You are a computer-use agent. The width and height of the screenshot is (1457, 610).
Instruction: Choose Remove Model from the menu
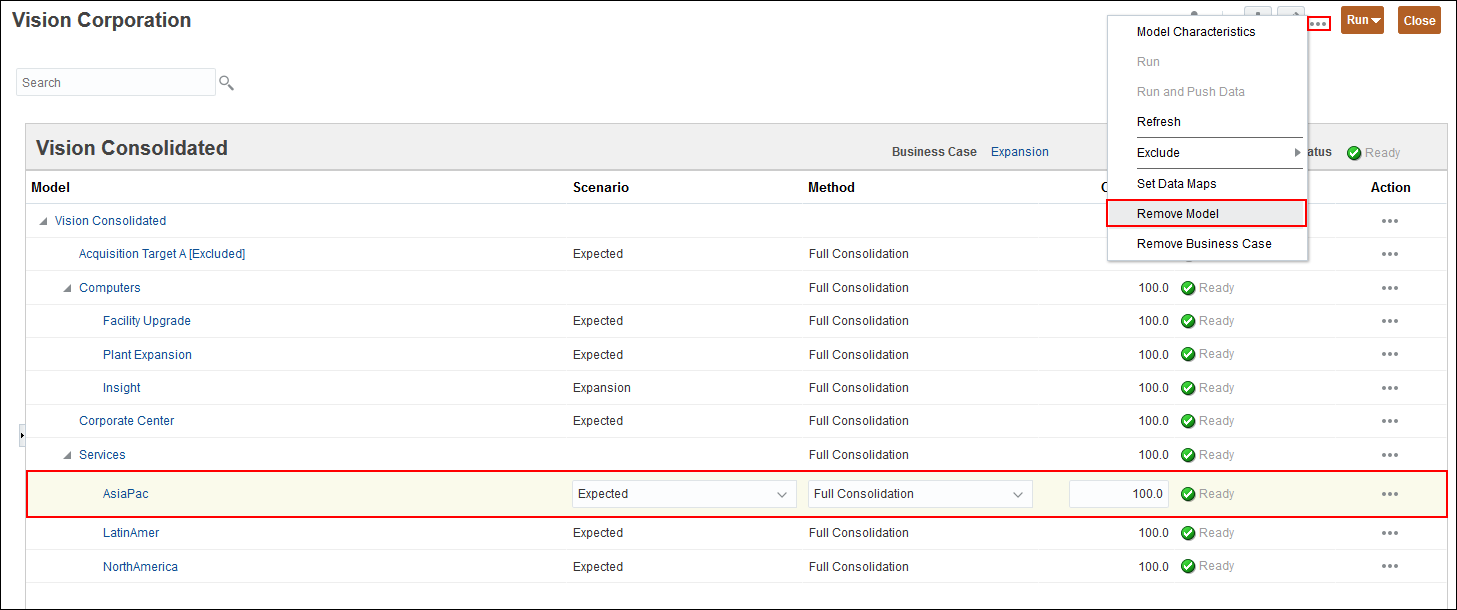[x=1178, y=214]
